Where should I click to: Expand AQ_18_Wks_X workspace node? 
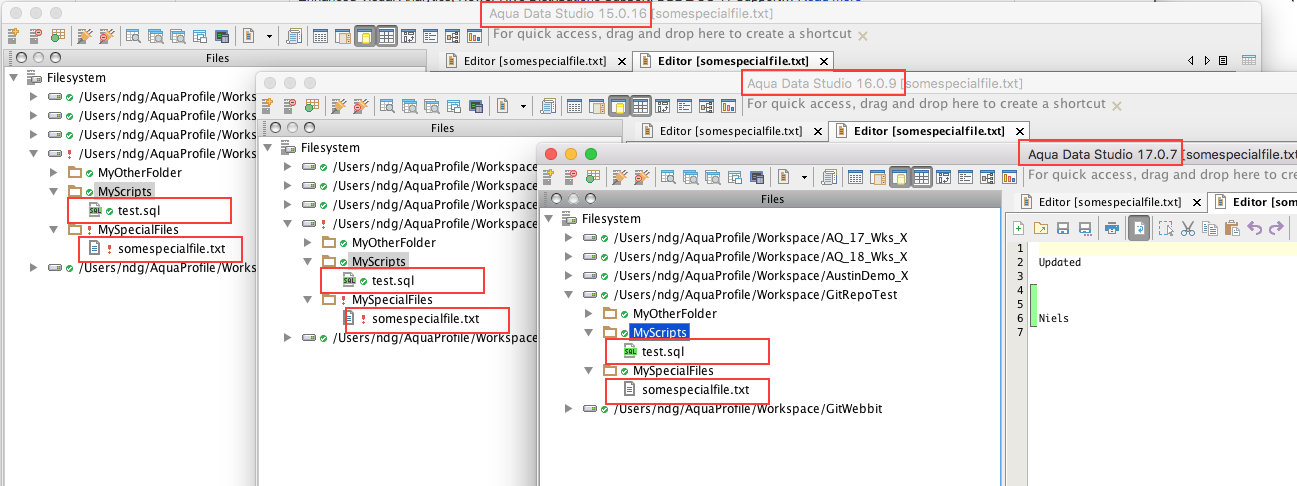569,257
